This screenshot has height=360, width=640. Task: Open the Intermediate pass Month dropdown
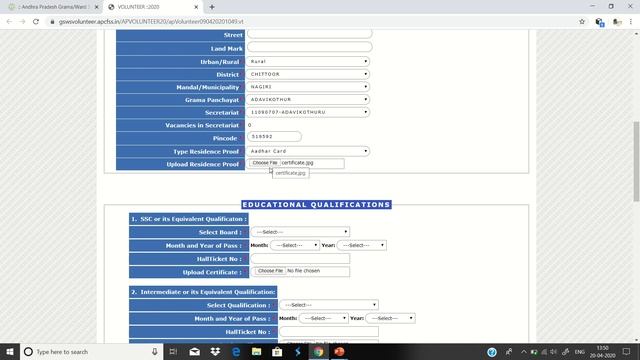point(324,318)
